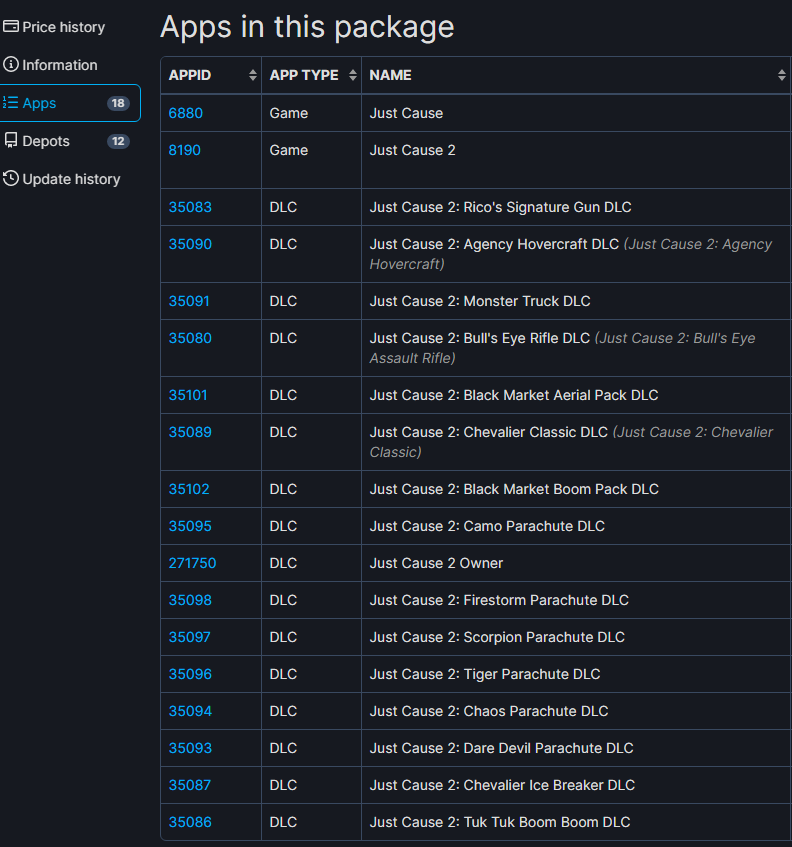Visit app 35096 page link
Image resolution: width=792 pixels, height=847 pixels.
190,674
